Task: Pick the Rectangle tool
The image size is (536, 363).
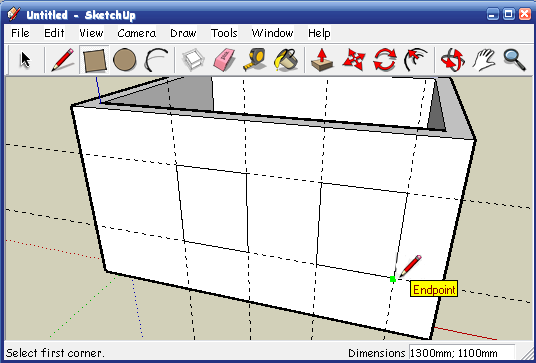Action: 94,60
